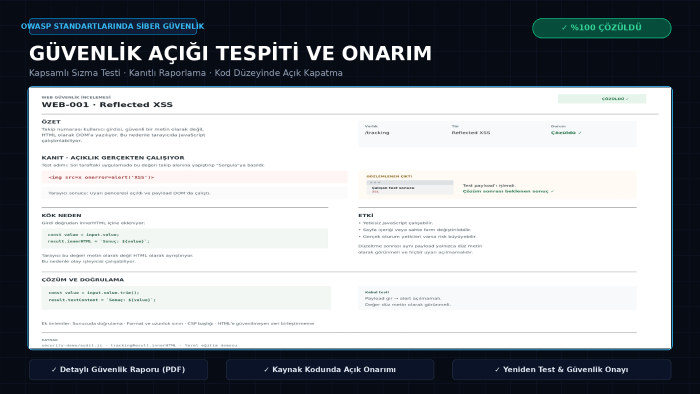The width and height of the screenshot is (700, 394).
Task: Click the 'Ek önlemler' additional measures line
Action: (178, 323)
